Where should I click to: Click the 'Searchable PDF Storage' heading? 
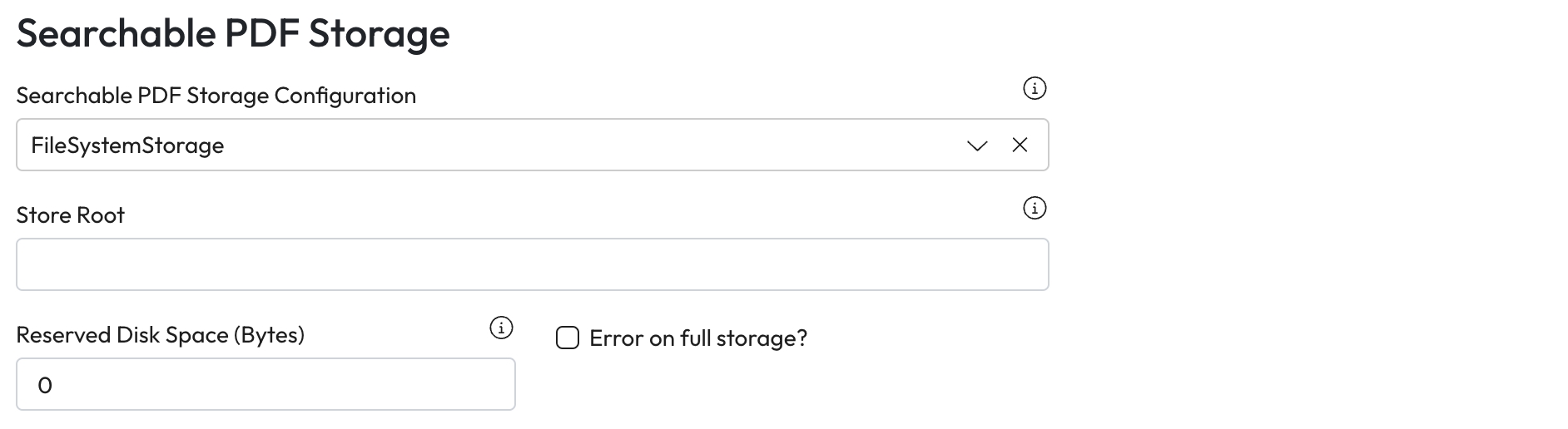[x=233, y=34]
